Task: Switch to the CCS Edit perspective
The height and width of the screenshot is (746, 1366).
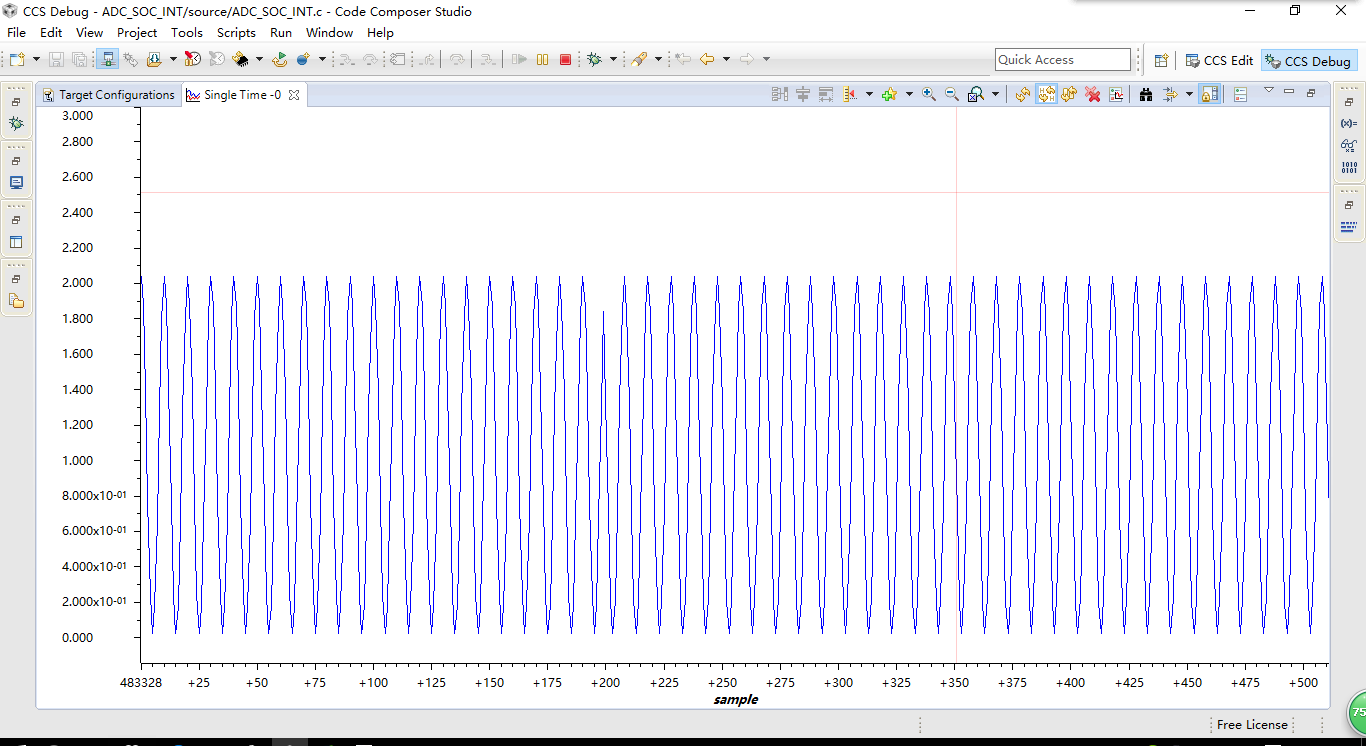Action: (x=1219, y=60)
